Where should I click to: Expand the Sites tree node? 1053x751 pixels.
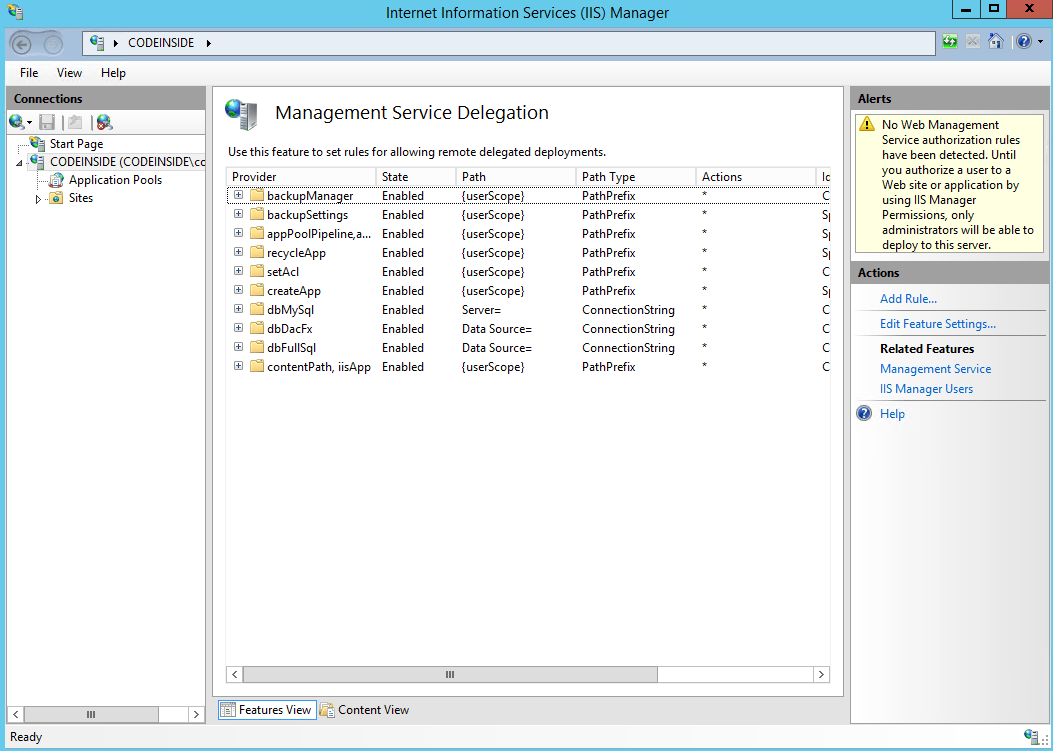pos(38,199)
